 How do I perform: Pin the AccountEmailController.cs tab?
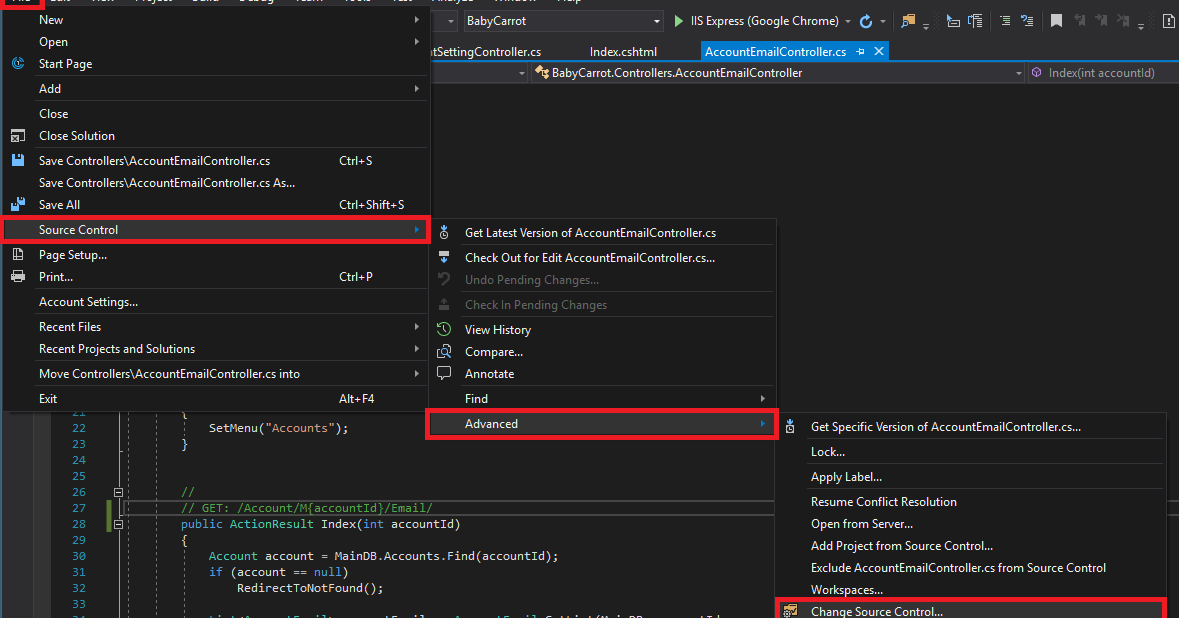point(860,52)
